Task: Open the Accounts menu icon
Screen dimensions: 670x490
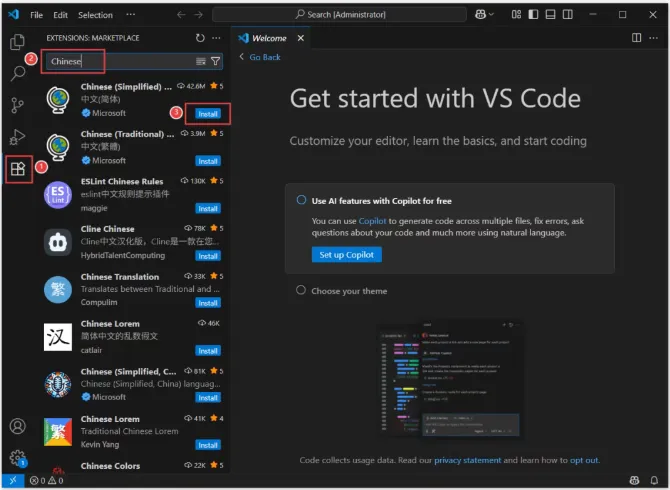Action: 18,426
